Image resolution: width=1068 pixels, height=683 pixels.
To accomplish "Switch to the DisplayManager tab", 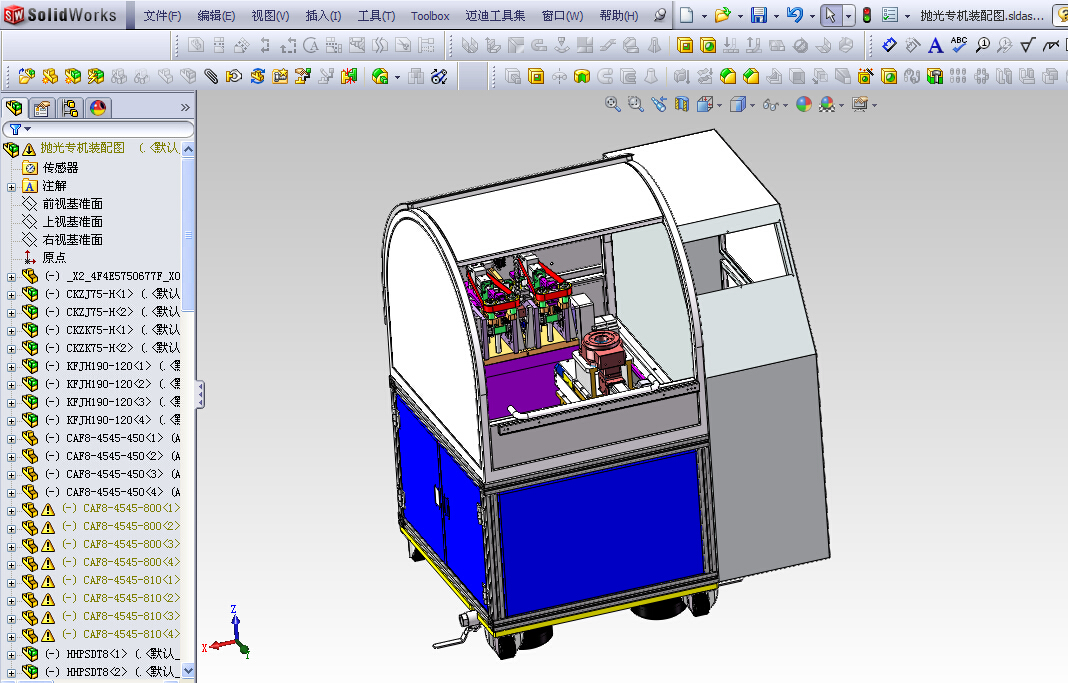I will [x=98, y=108].
